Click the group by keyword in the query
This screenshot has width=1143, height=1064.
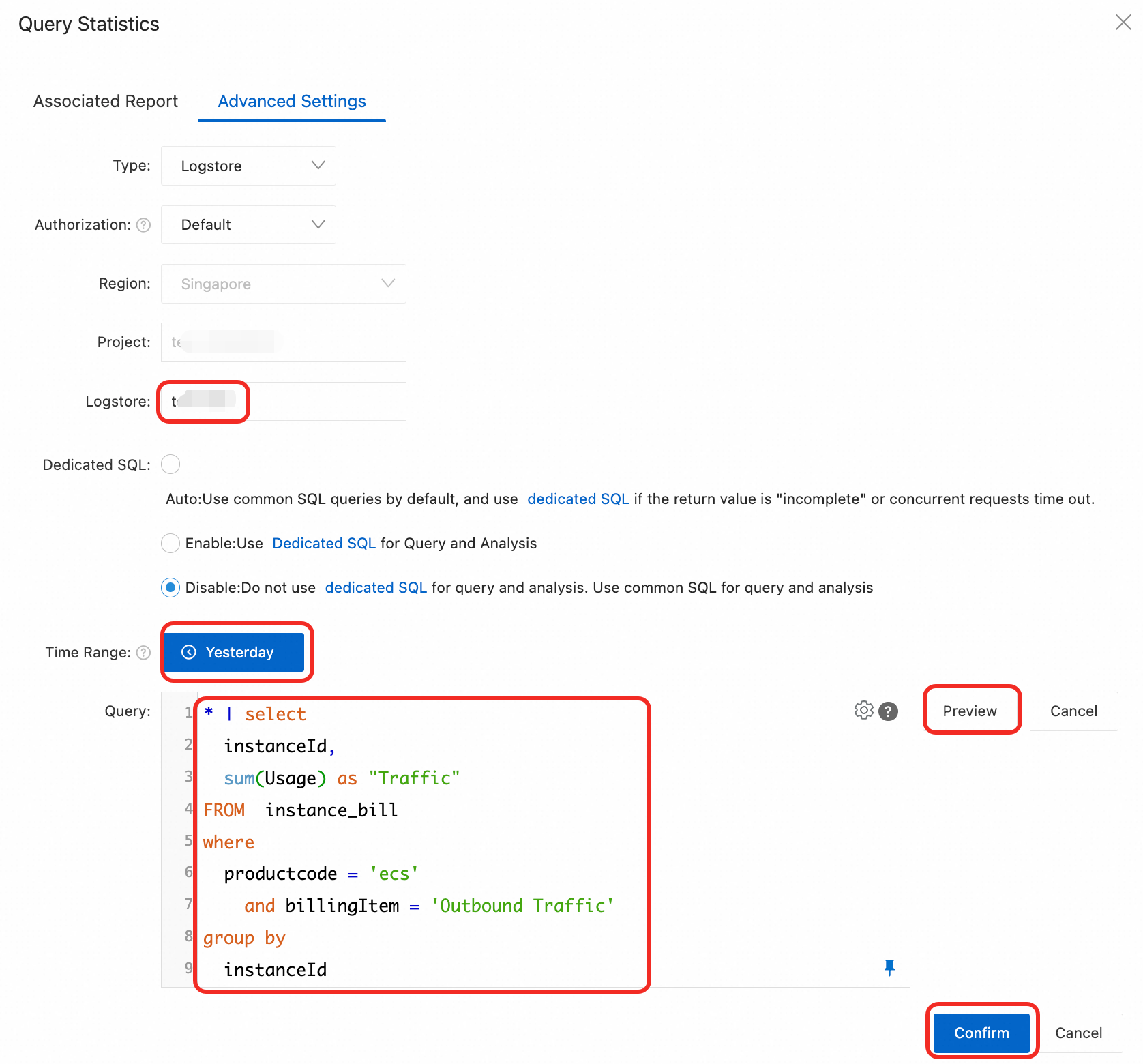click(244, 939)
